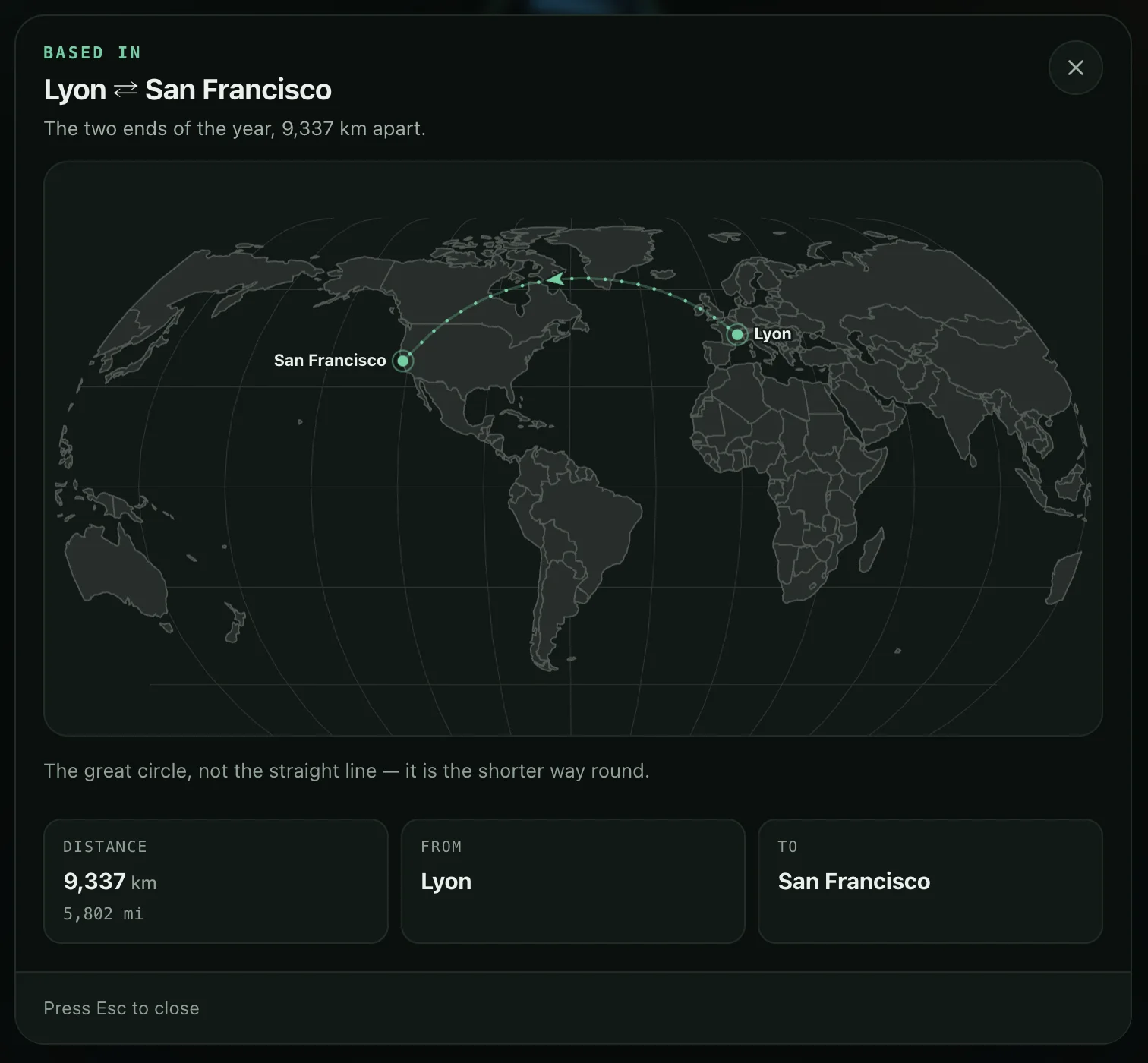Click "San Francisco" in the TO card

[854, 882]
